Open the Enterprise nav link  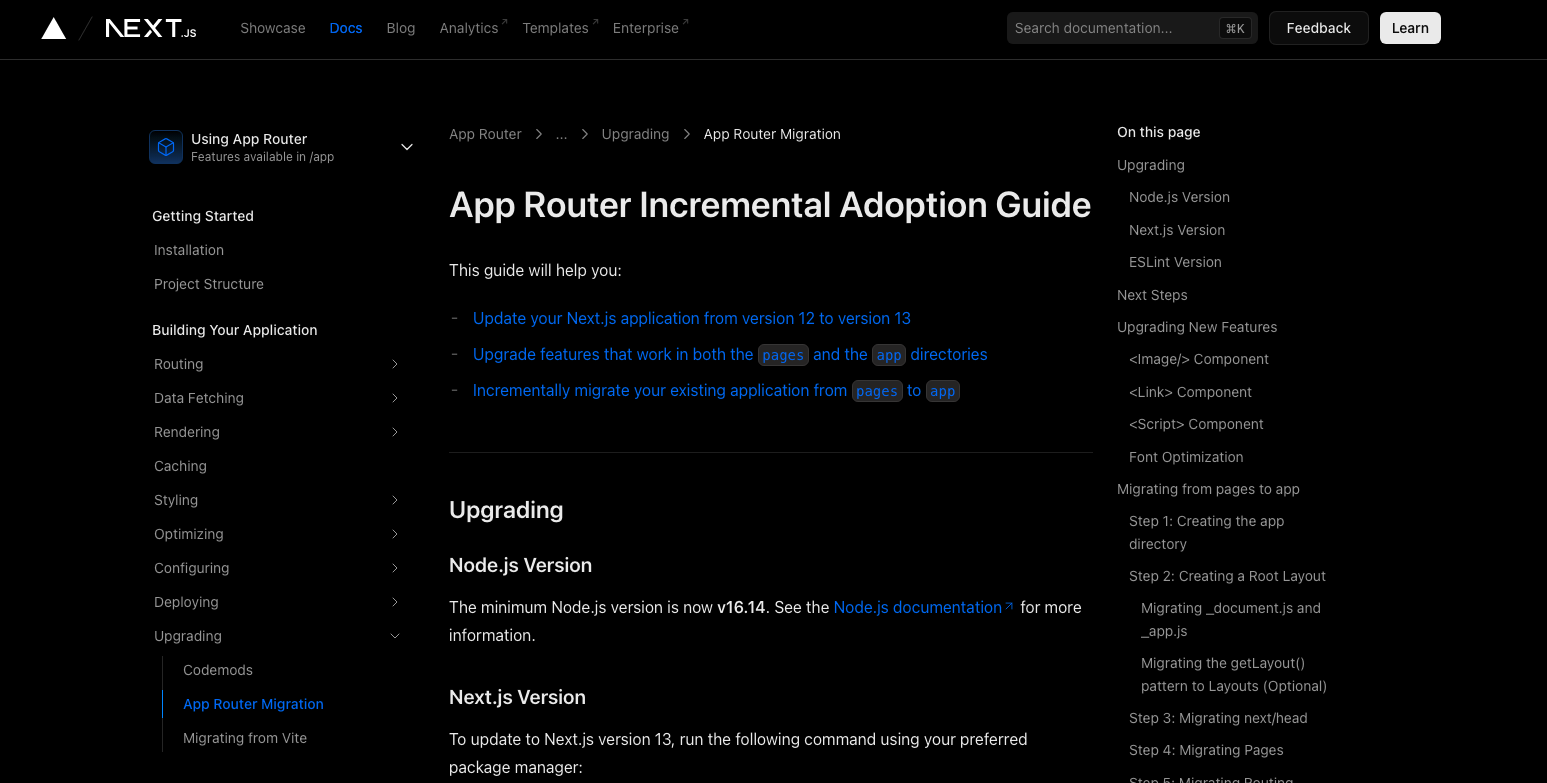tap(650, 28)
